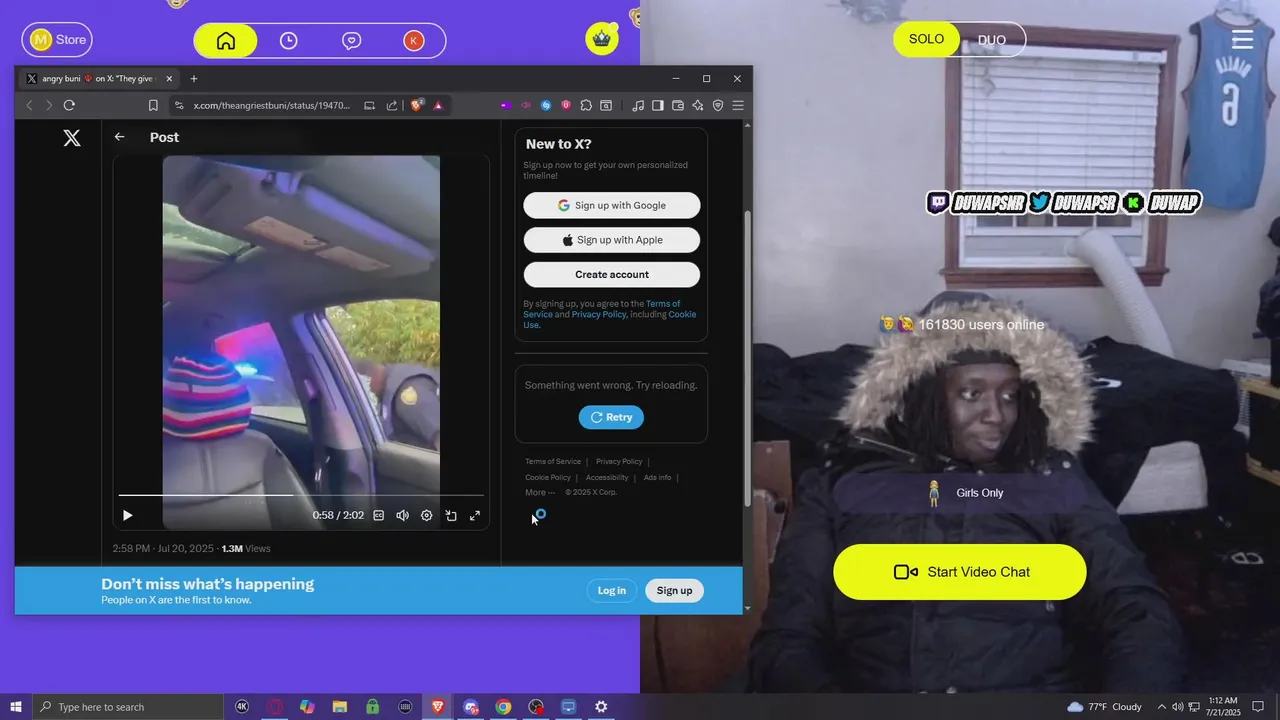Open Settings gear in taskbar
Screen dimensions: 1280x720
[601, 707]
